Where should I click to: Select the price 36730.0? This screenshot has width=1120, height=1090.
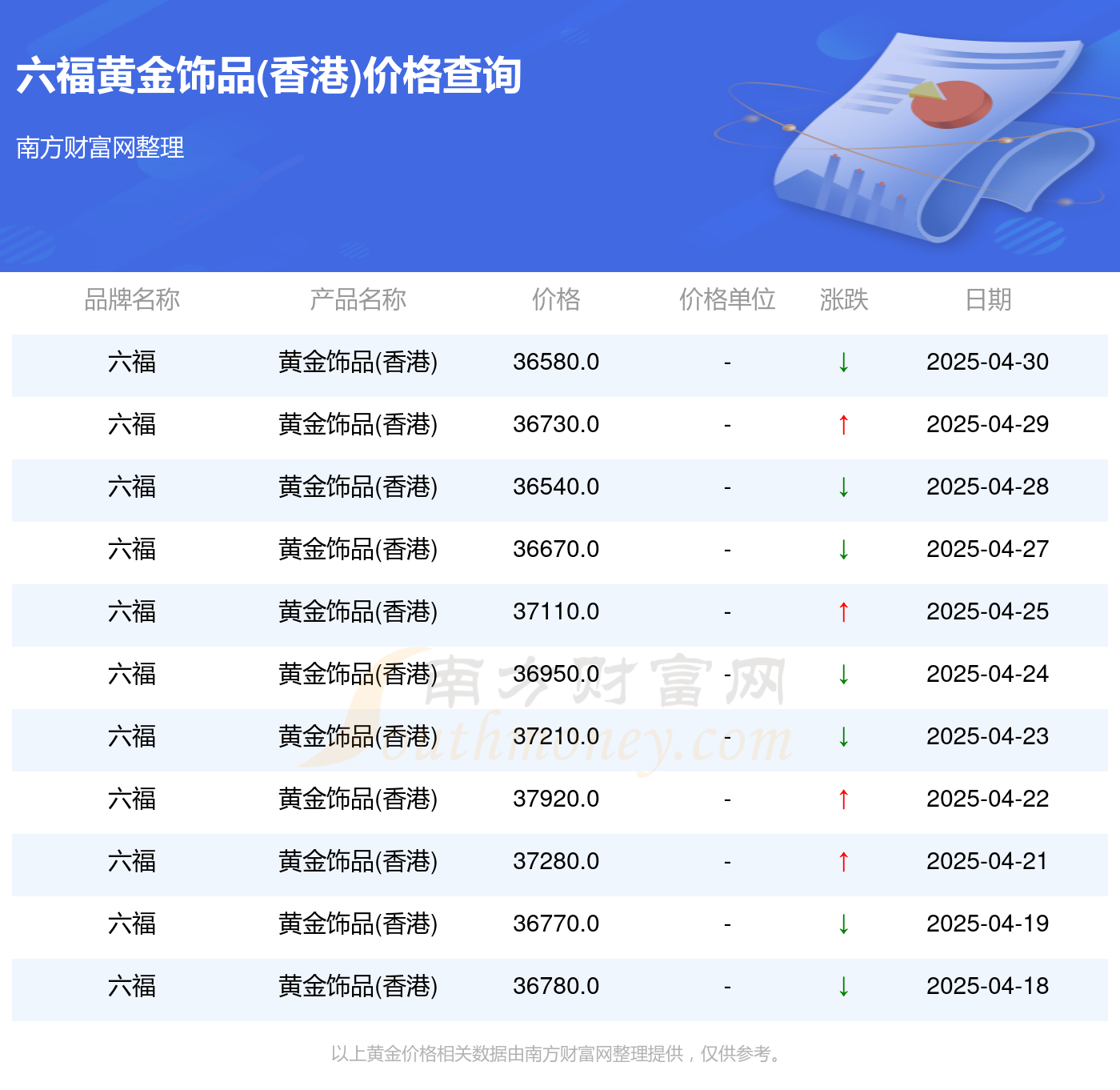pos(556,424)
